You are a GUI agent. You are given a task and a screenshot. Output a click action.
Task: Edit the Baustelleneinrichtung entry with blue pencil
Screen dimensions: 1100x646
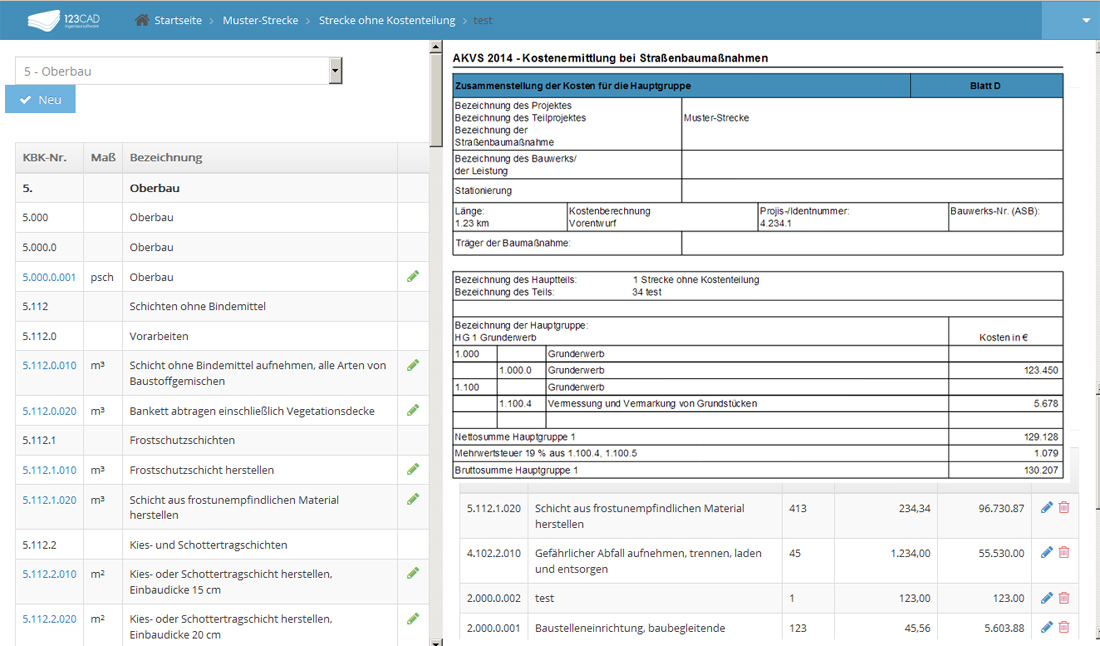click(1047, 627)
